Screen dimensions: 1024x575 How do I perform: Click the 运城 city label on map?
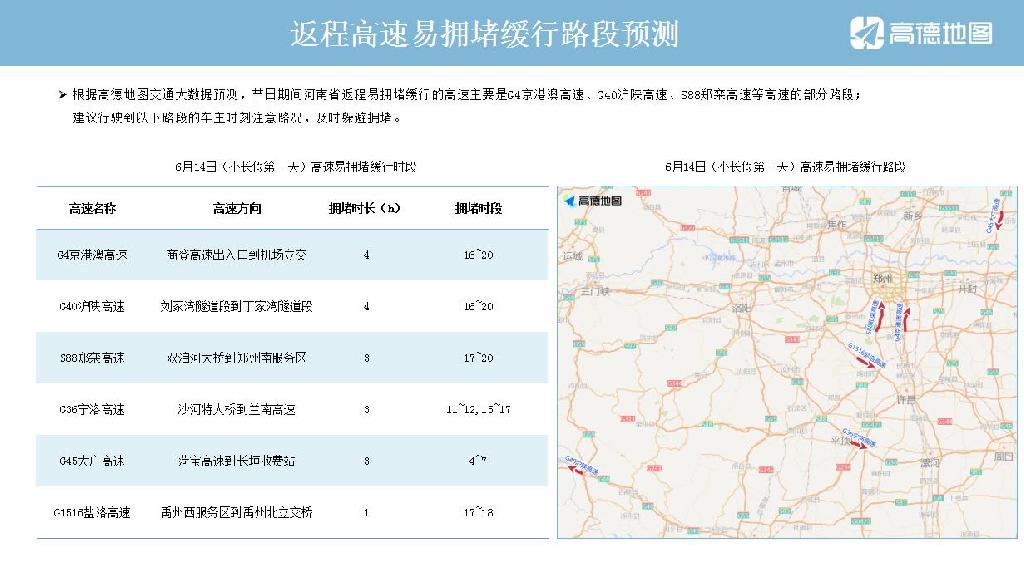pos(573,255)
